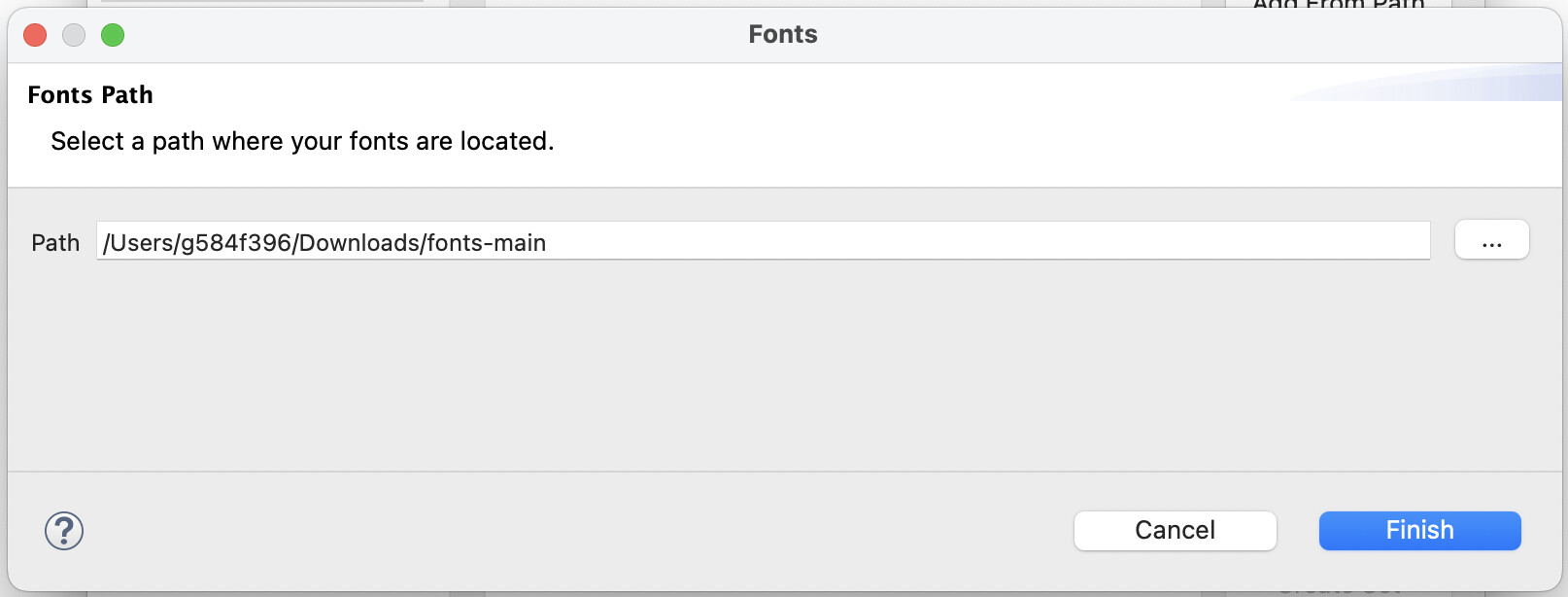The width and height of the screenshot is (1568, 597).
Task: Close the Fonts dialog with red button
Action: (35, 35)
